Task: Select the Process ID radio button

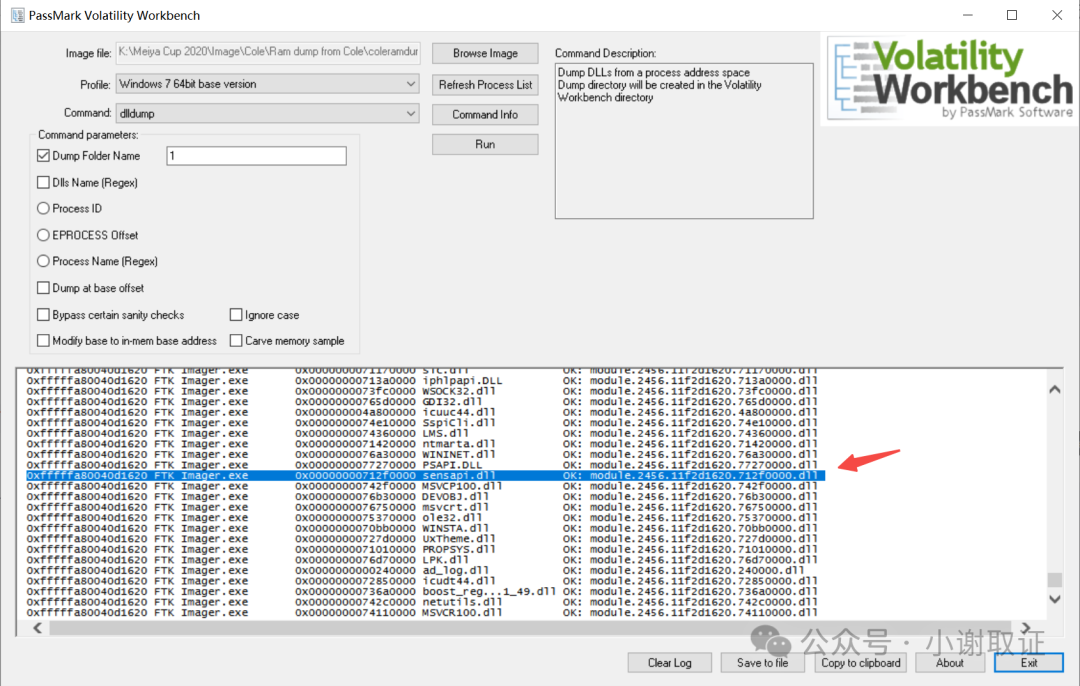Action: pos(43,208)
